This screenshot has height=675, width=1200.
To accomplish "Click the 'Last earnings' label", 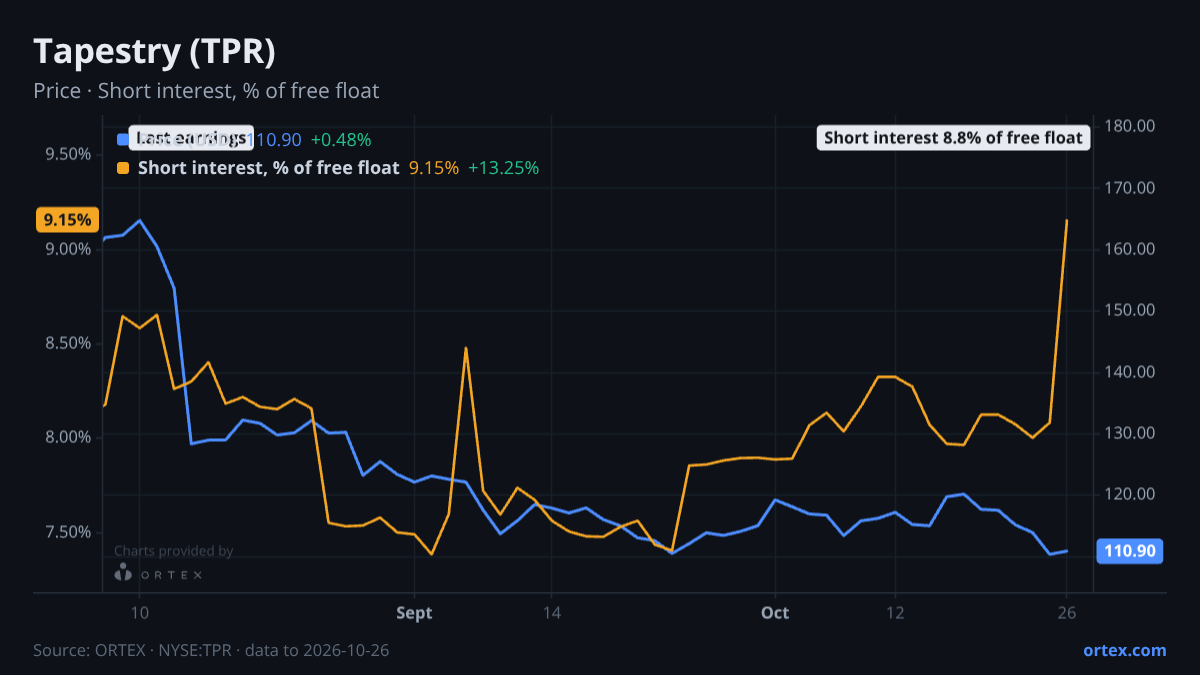I will 192,138.
